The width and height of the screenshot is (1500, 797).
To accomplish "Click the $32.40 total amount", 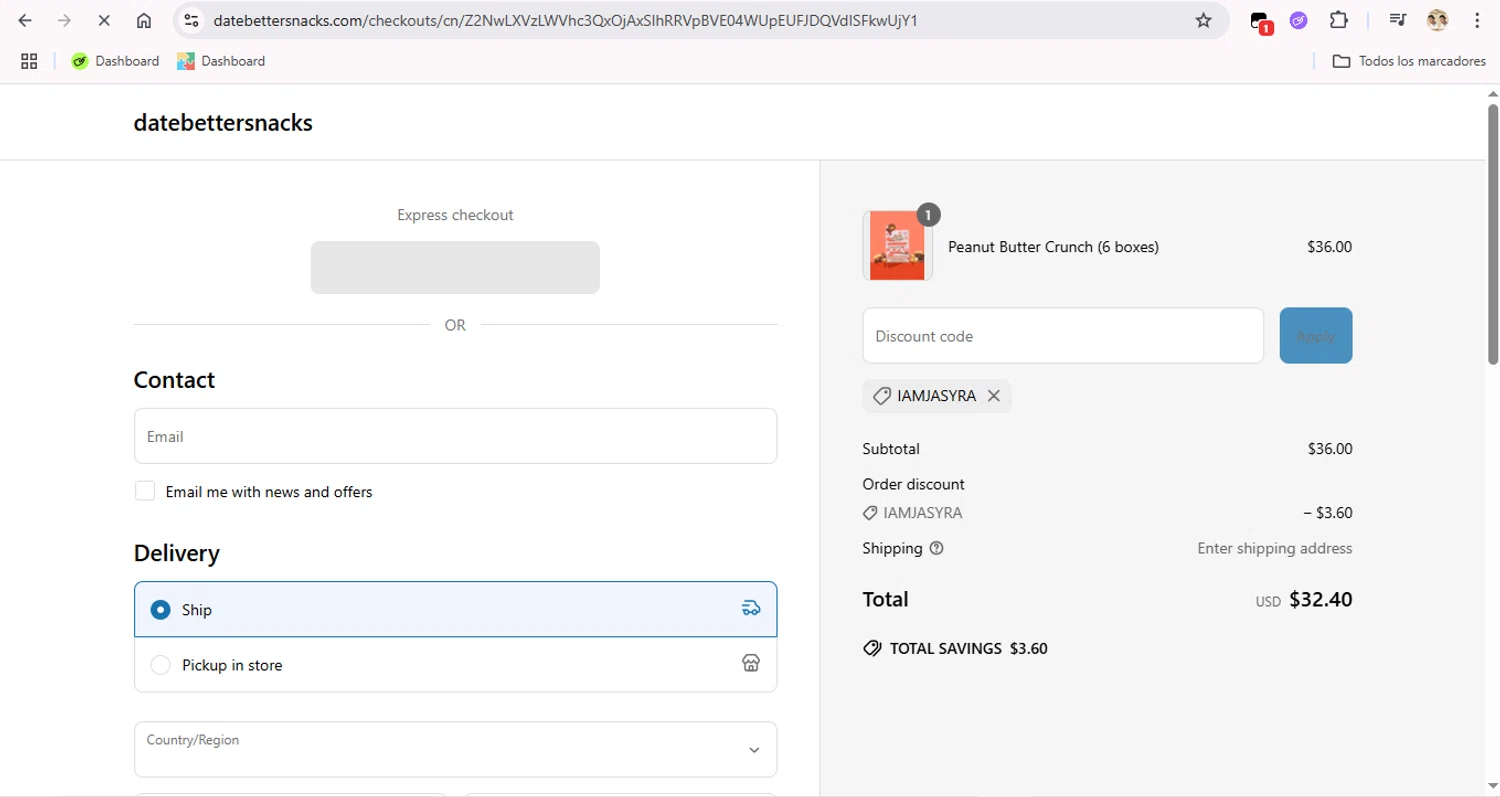I will click(1320, 599).
